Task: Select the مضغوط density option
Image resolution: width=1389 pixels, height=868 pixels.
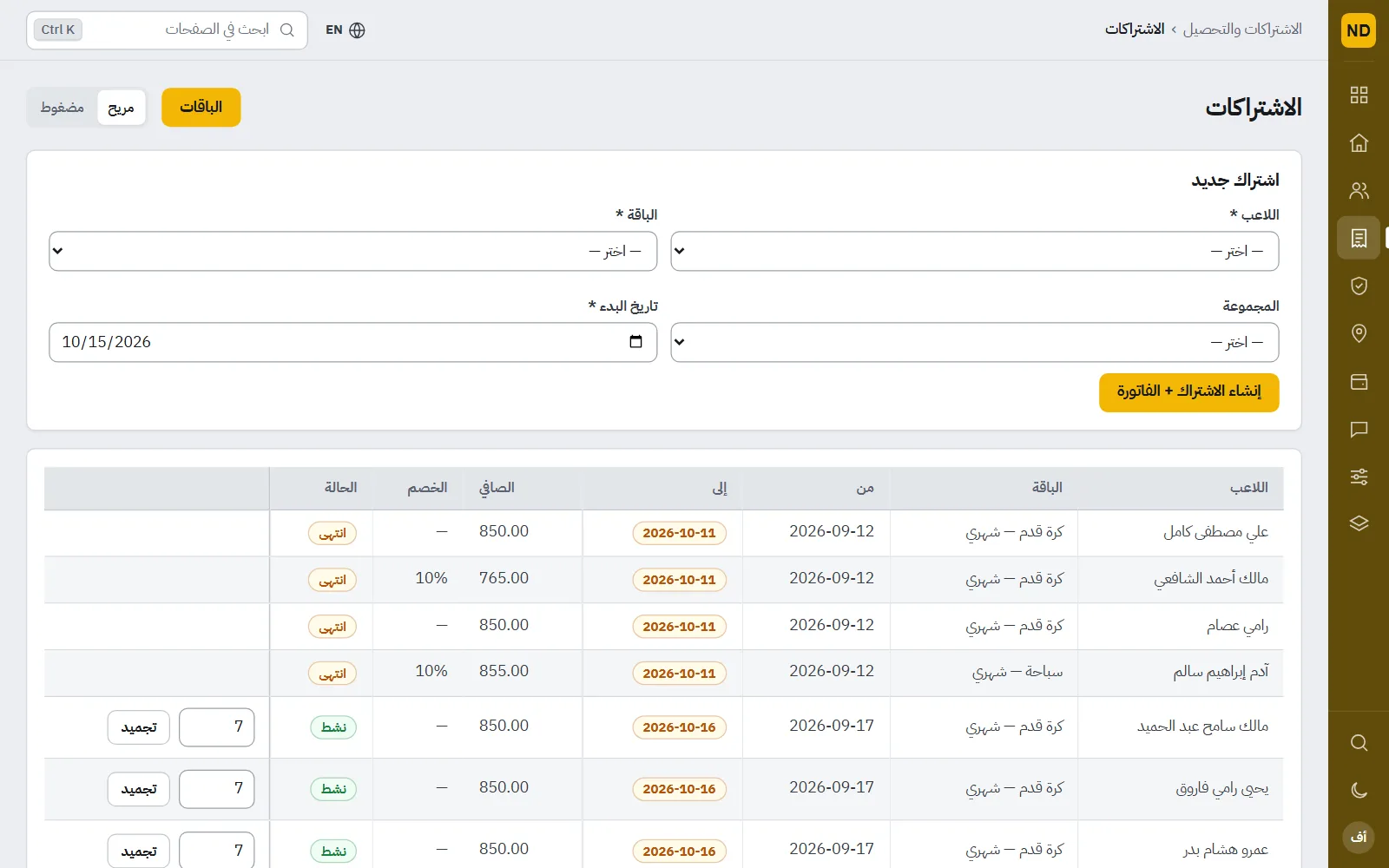Action: coord(63,108)
